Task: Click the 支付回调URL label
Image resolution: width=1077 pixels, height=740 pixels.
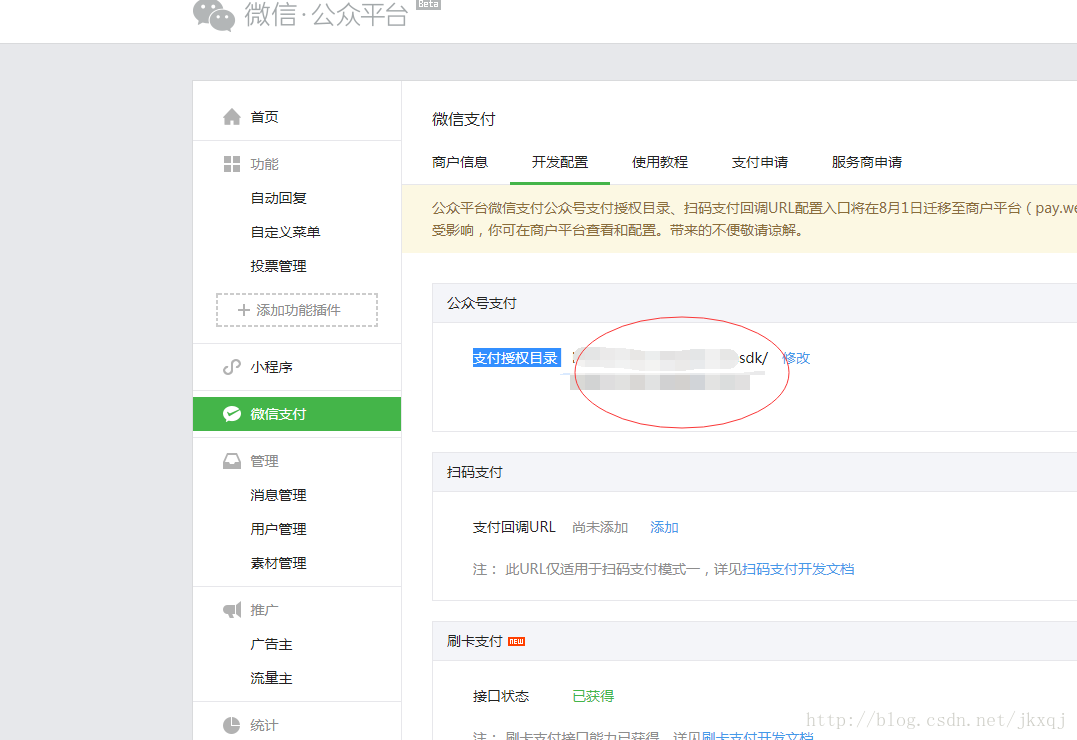Action: point(514,527)
